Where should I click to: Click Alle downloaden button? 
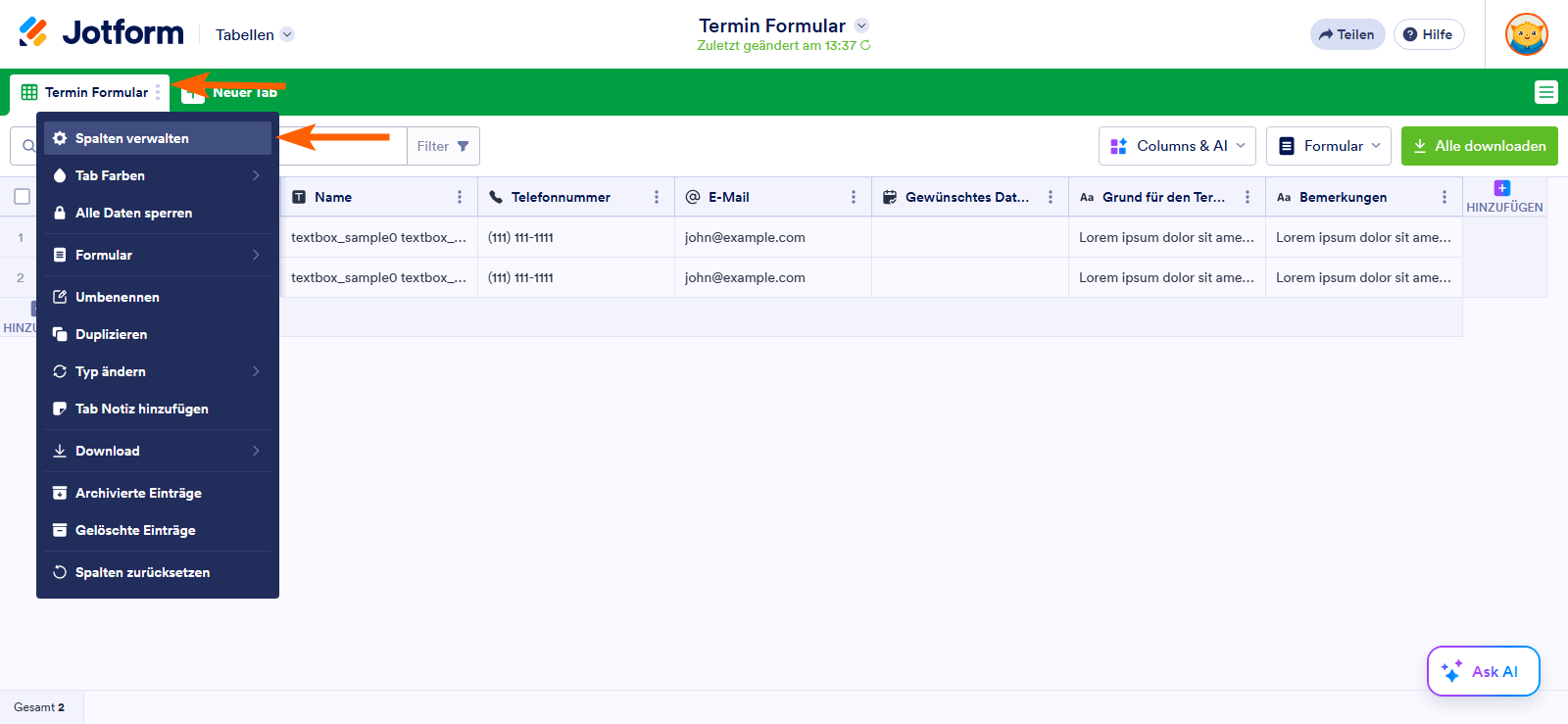click(x=1480, y=146)
